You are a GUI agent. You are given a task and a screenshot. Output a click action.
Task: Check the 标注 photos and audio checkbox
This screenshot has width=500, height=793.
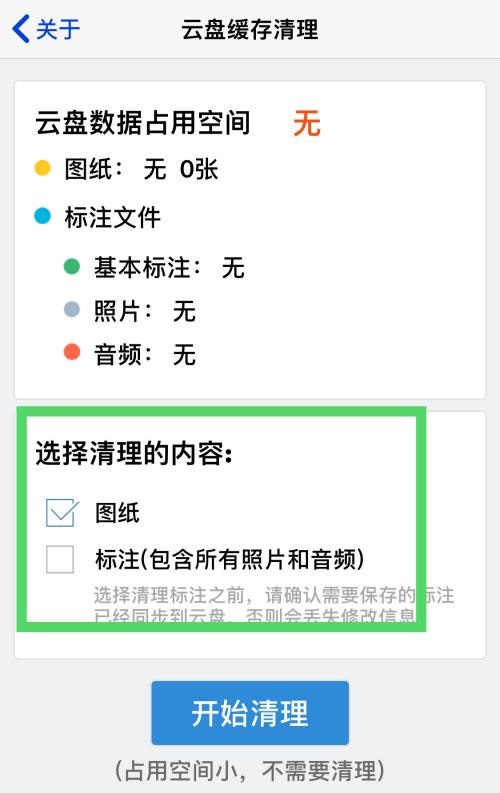[60, 559]
